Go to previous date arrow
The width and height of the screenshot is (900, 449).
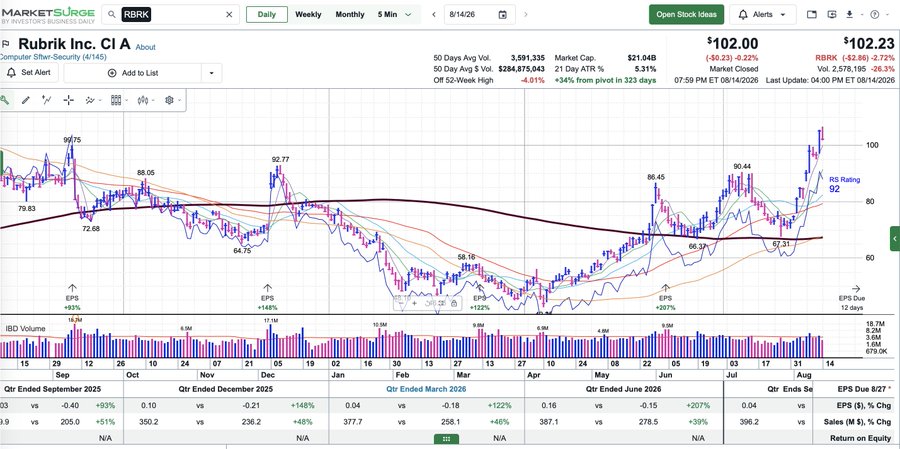click(x=434, y=14)
